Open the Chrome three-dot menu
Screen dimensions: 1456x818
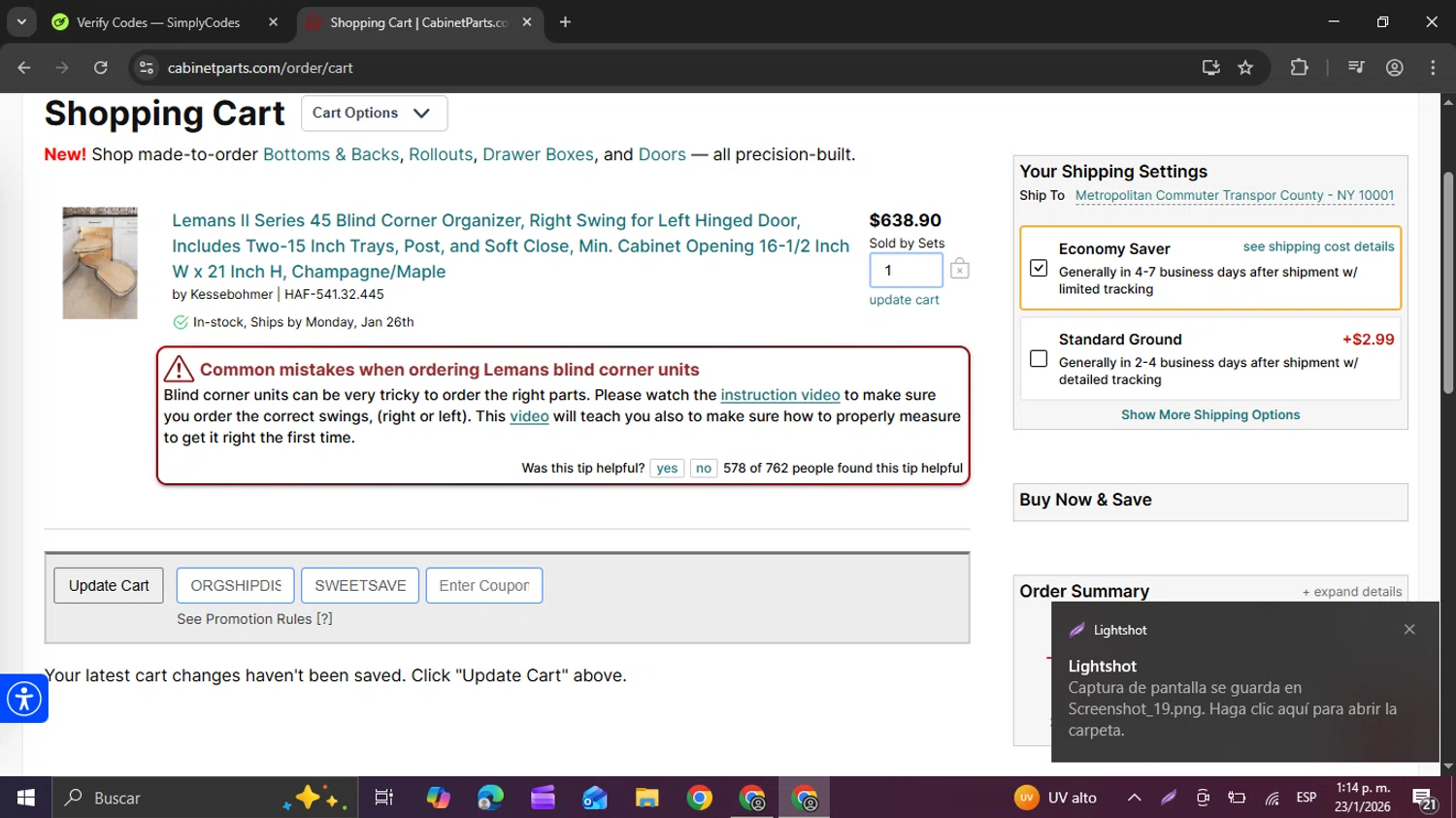click(1433, 68)
